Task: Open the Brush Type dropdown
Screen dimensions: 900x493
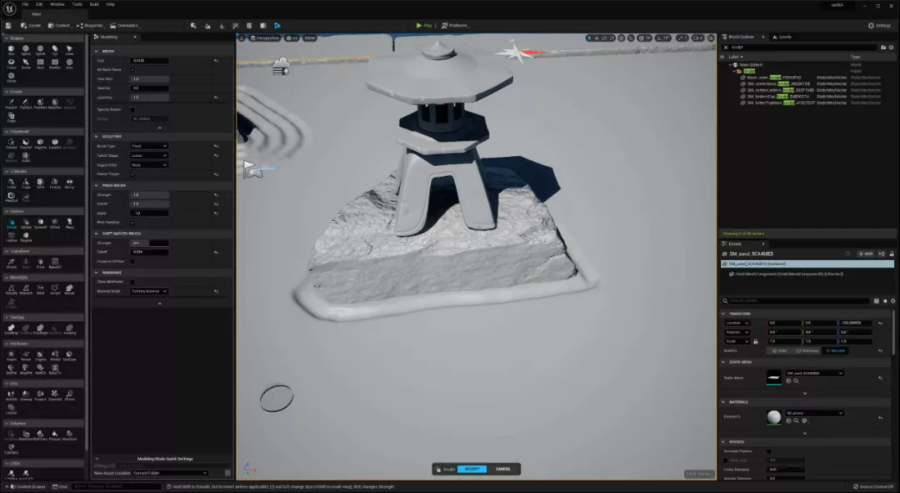Action: 149,146
